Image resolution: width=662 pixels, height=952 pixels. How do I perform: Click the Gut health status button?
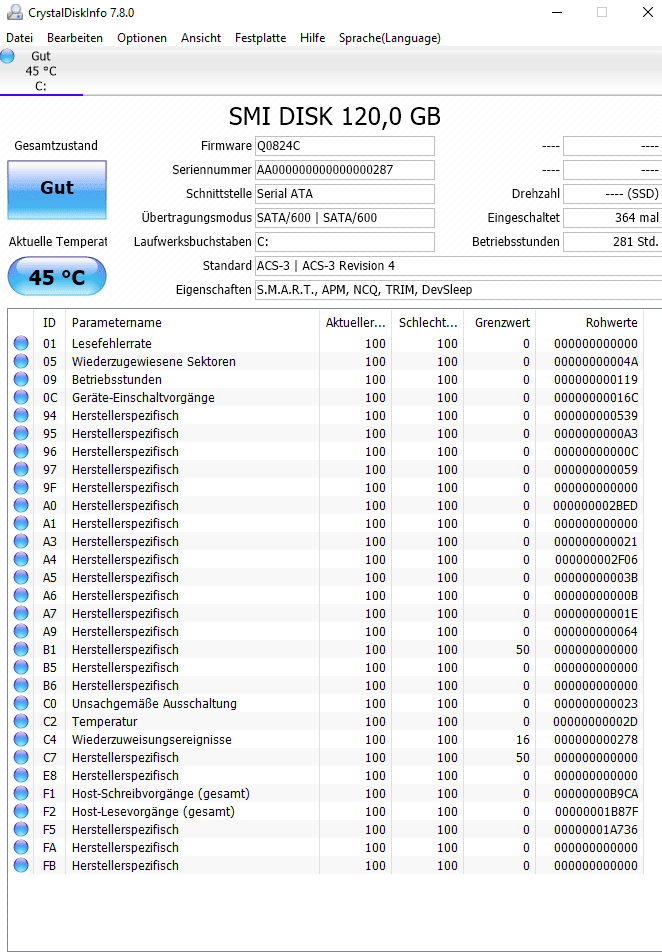tap(57, 189)
